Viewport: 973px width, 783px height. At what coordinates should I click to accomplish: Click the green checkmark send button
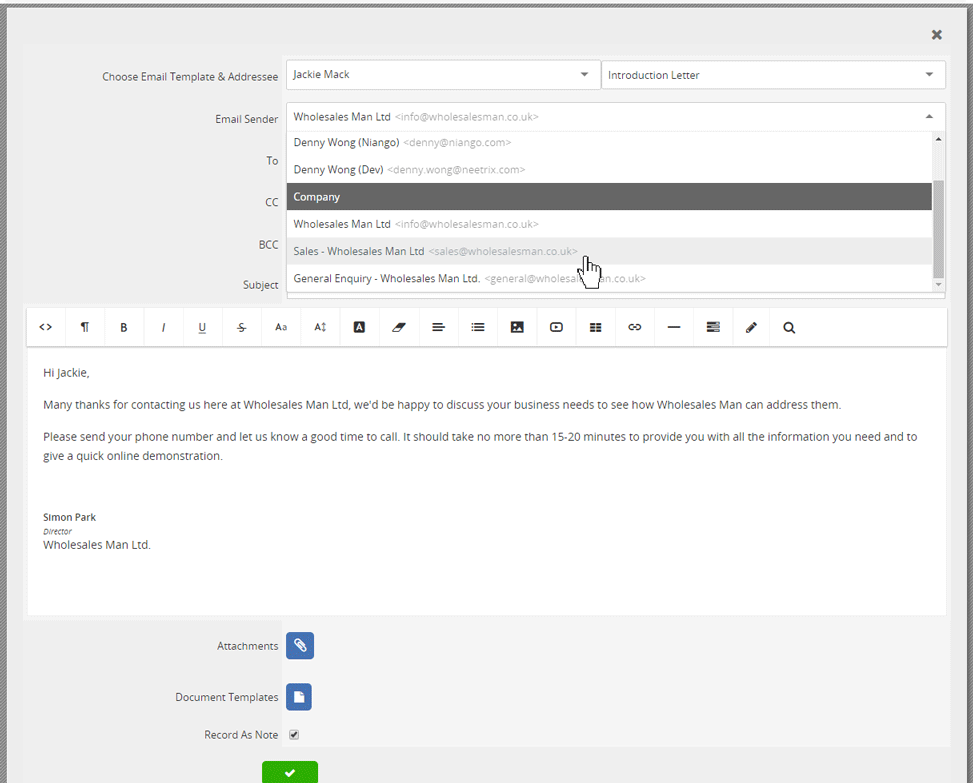290,772
